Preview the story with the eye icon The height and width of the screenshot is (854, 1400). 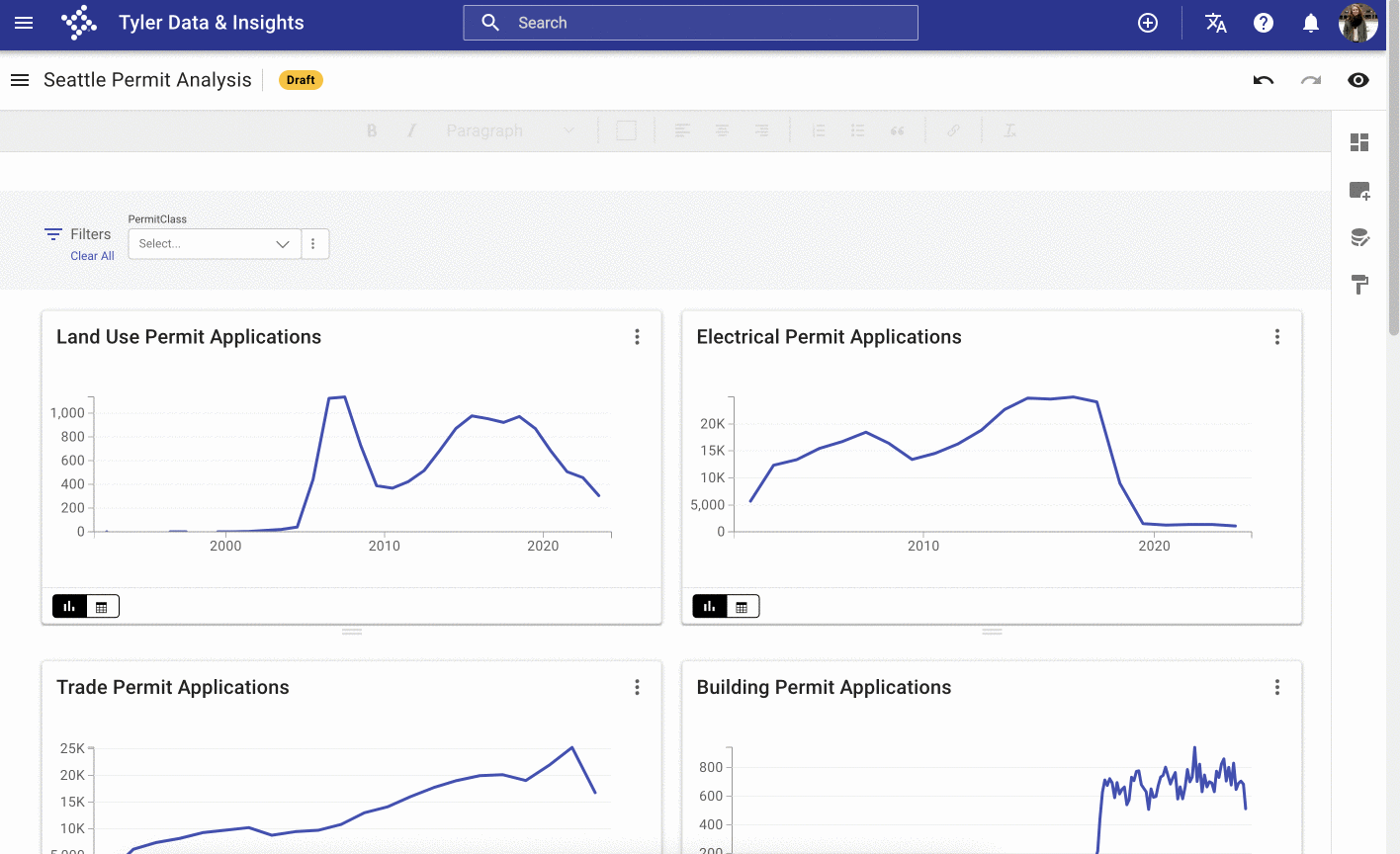tap(1358, 80)
